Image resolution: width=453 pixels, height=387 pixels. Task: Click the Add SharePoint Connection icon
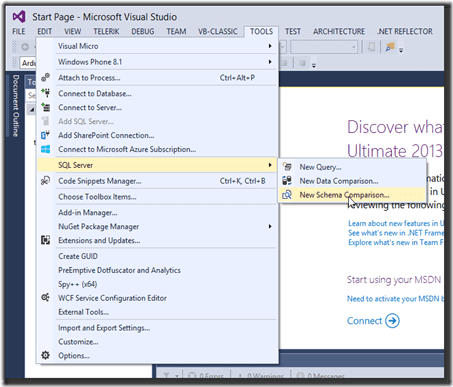tap(46, 135)
